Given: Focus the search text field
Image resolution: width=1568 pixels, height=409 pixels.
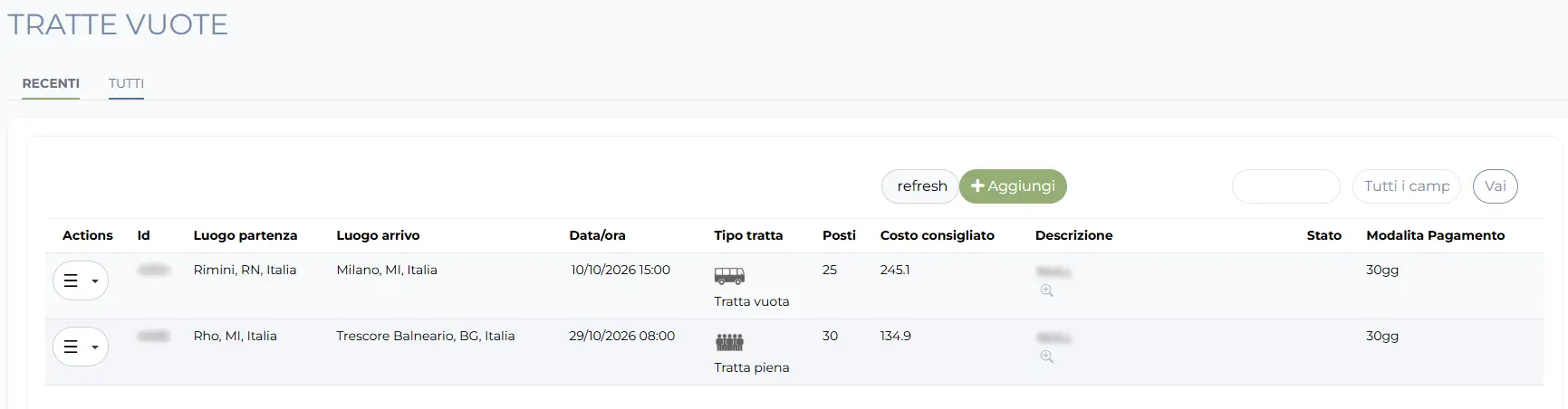Looking at the screenshot, I should (1286, 186).
